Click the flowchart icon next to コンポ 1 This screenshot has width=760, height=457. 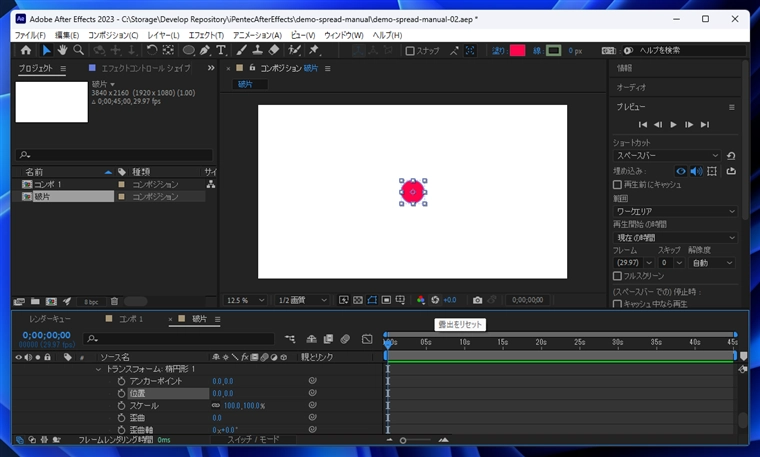pos(211,184)
